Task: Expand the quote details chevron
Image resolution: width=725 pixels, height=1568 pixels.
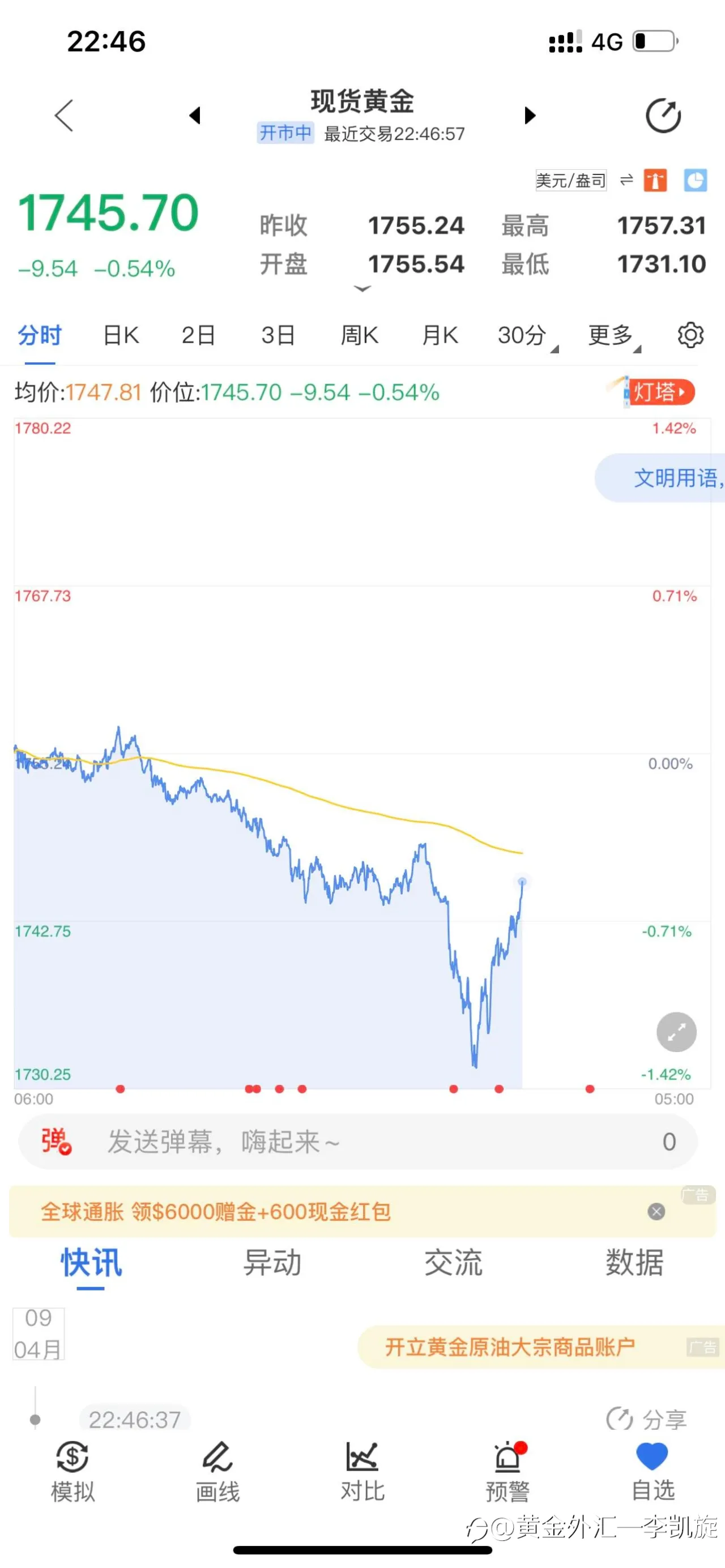Action: 362,289
